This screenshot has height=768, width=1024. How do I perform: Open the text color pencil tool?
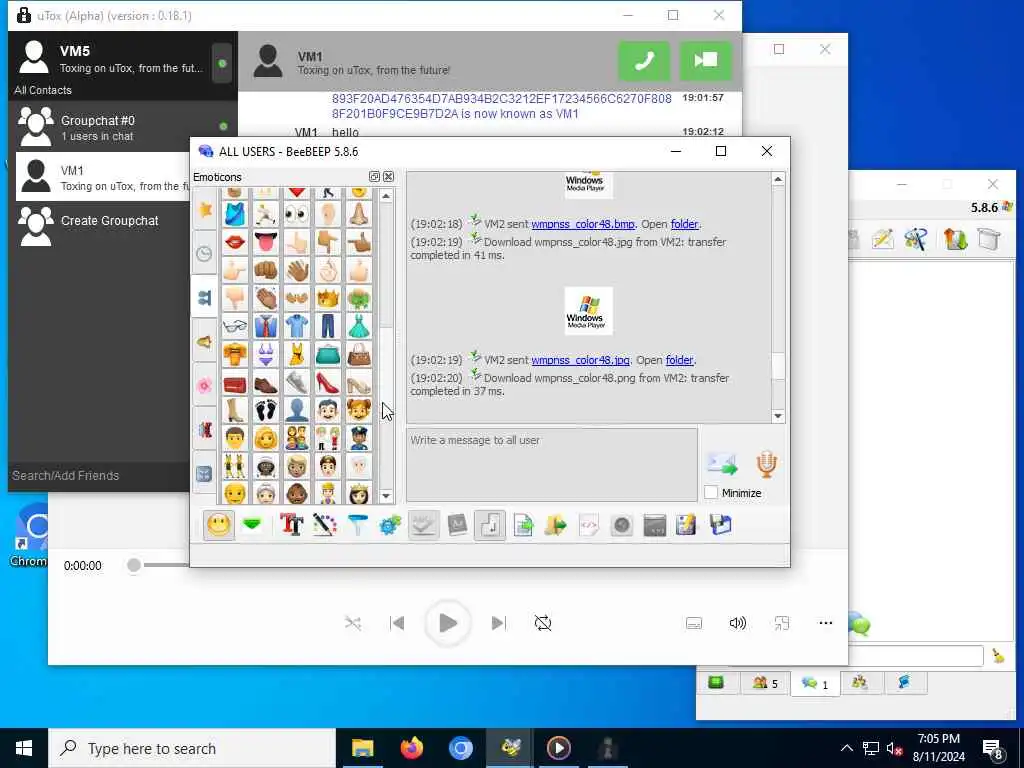pos(324,525)
